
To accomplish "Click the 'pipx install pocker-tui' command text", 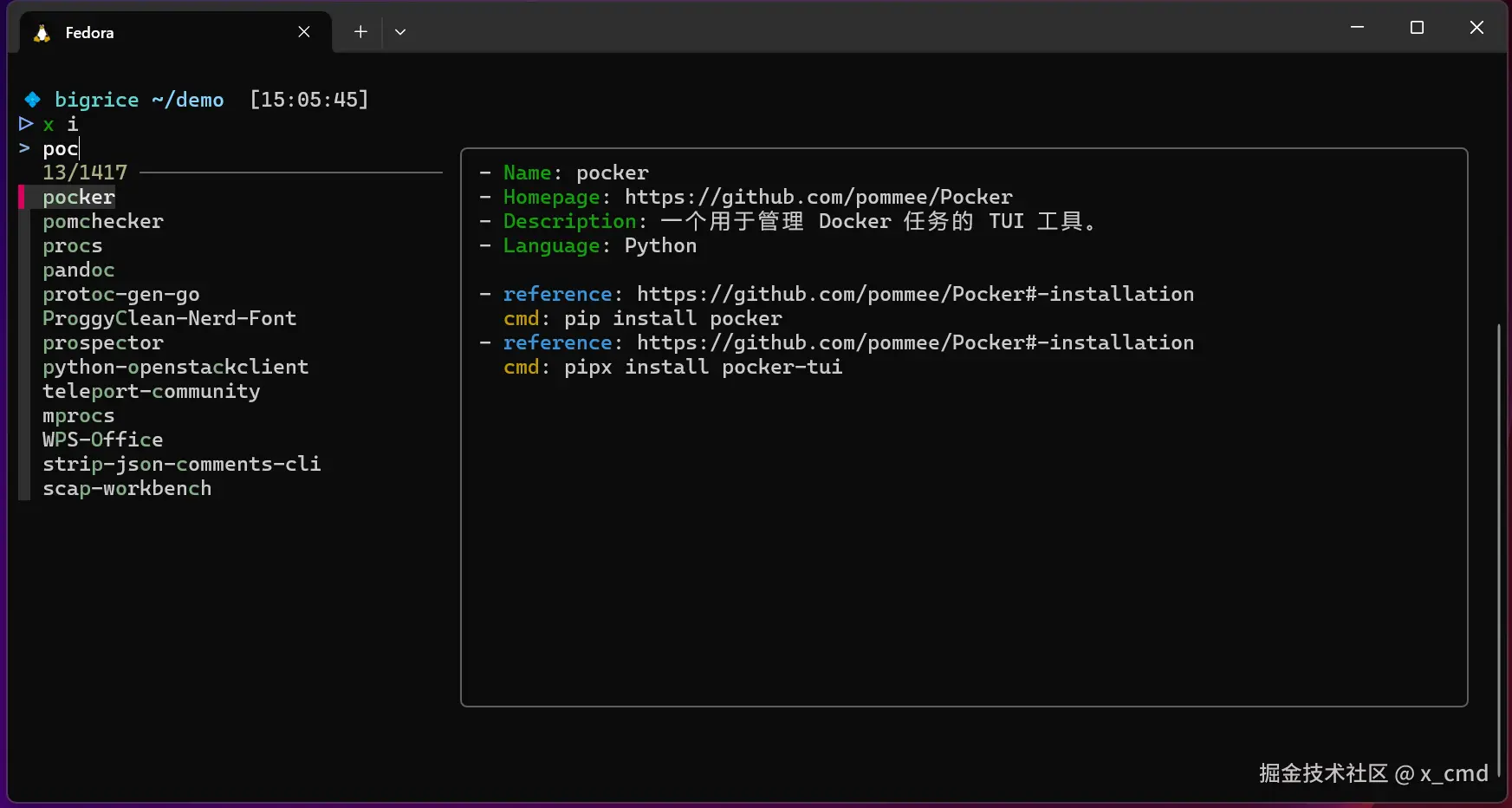I will [704, 368].
